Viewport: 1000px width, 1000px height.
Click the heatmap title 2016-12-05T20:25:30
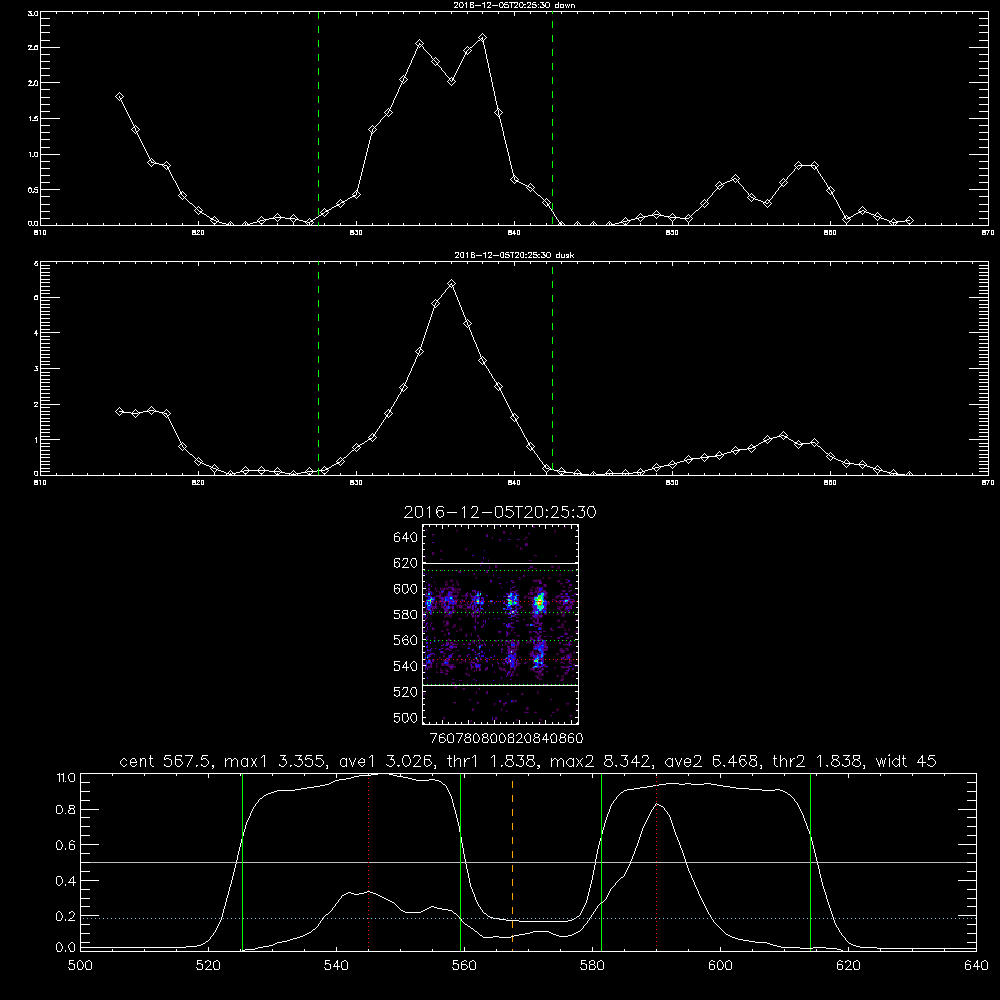pyautogui.click(x=500, y=512)
